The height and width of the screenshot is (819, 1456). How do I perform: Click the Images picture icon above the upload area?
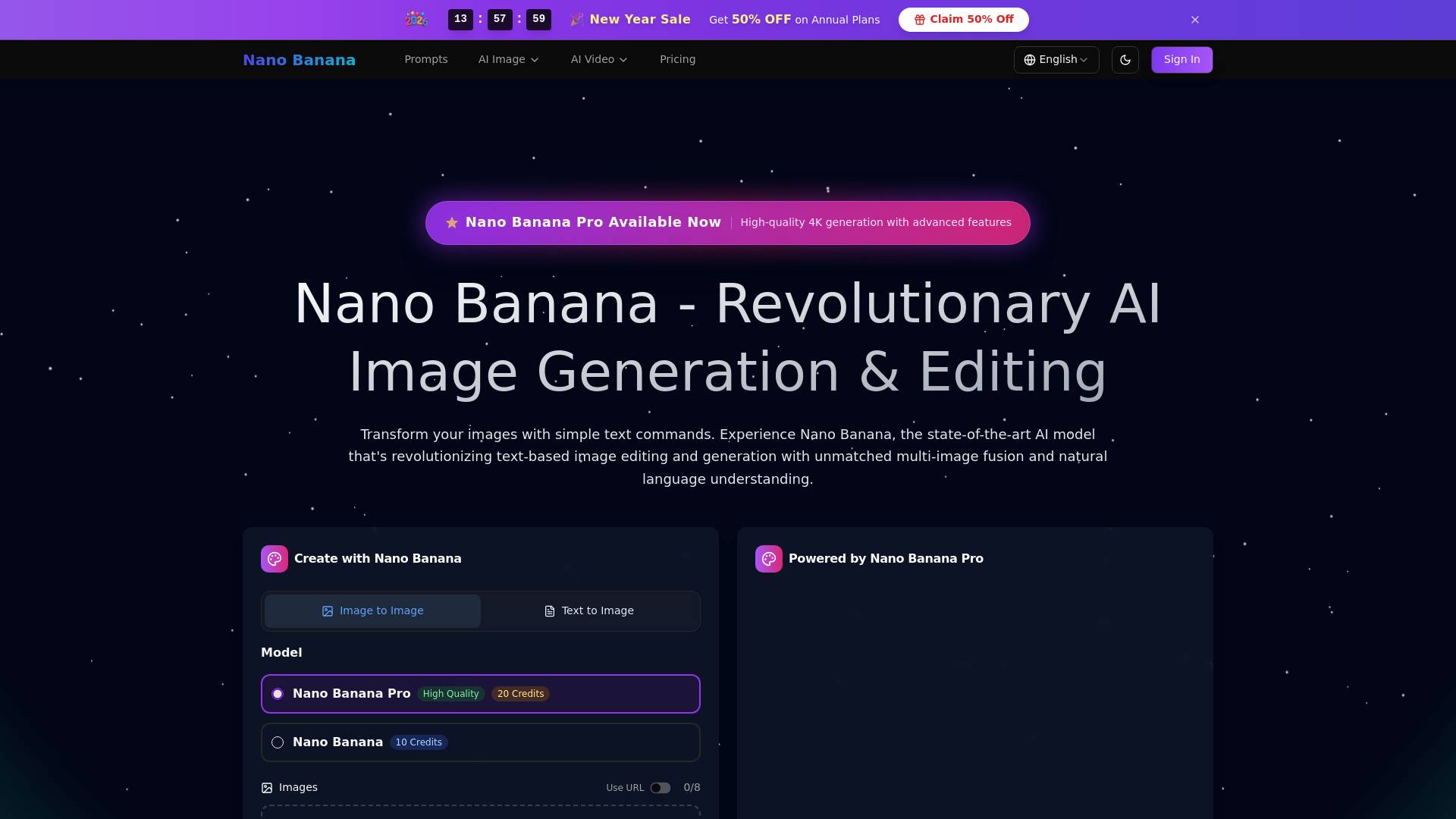point(266,787)
